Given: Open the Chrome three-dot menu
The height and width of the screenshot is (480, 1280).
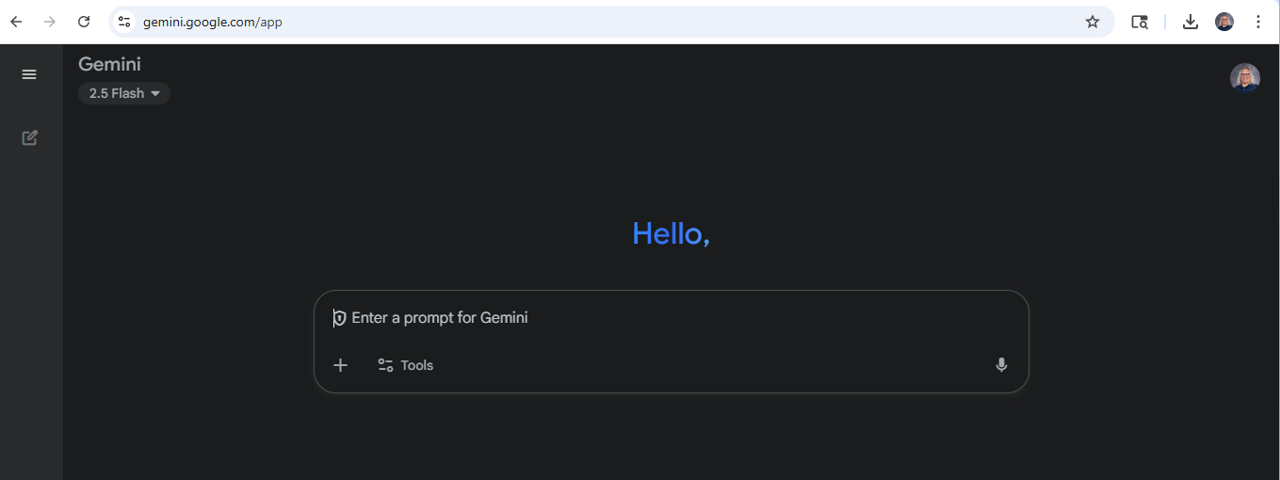Looking at the screenshot, I should pyautogui.click(x=1258, y=22).
